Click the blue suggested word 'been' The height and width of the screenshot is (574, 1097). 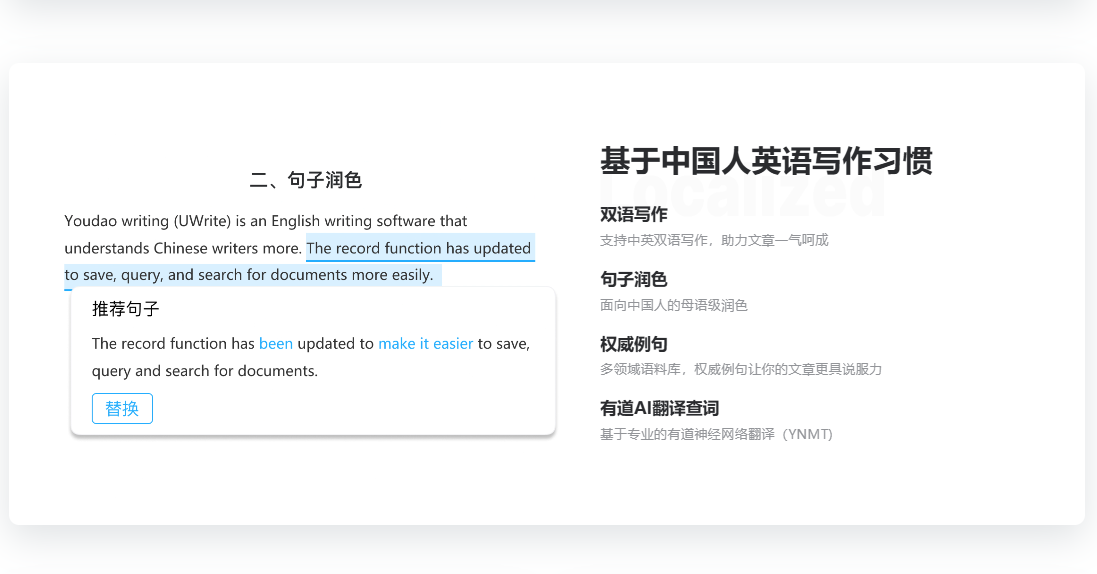[x=276, y=344]
